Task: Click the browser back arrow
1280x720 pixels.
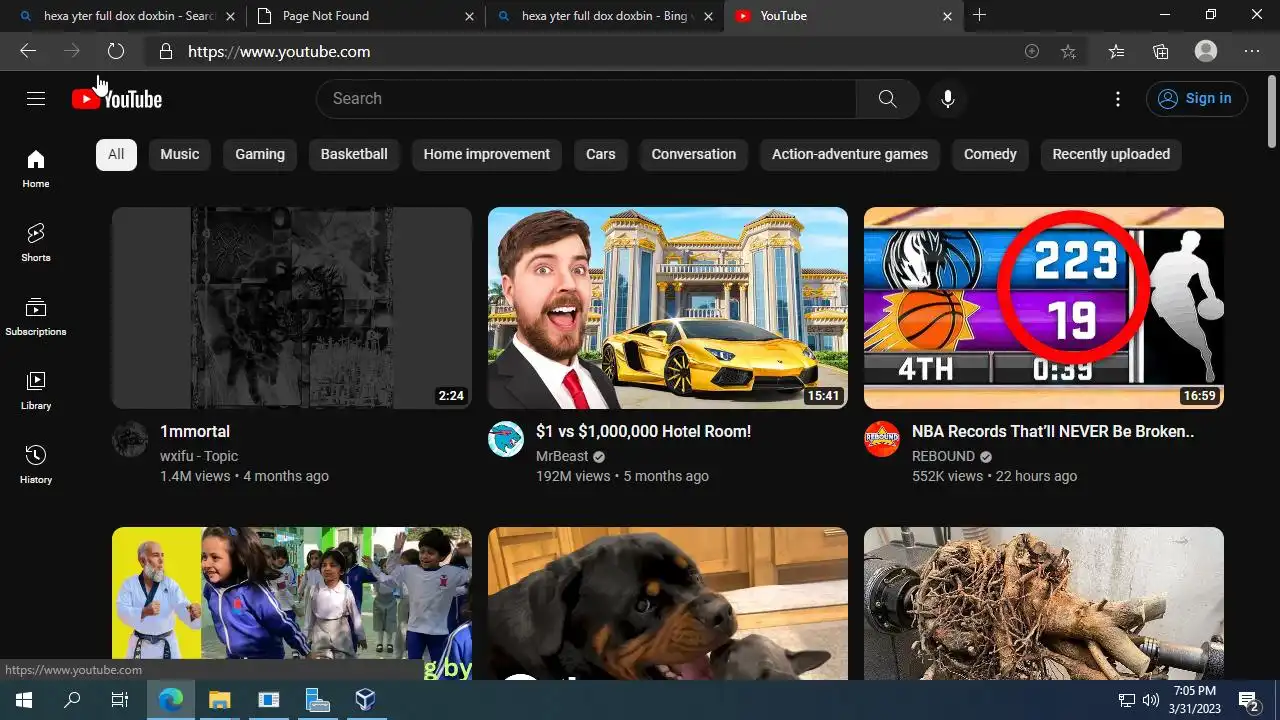Action: pyautogui.click(x=28, y=51)
